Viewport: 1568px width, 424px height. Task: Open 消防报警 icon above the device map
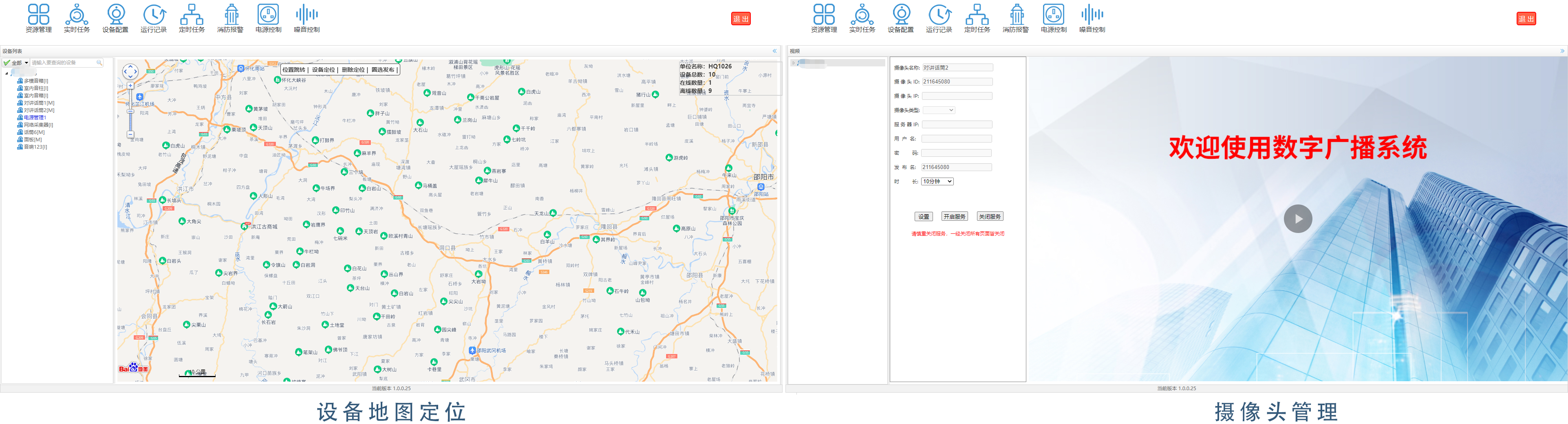point(230,18)
